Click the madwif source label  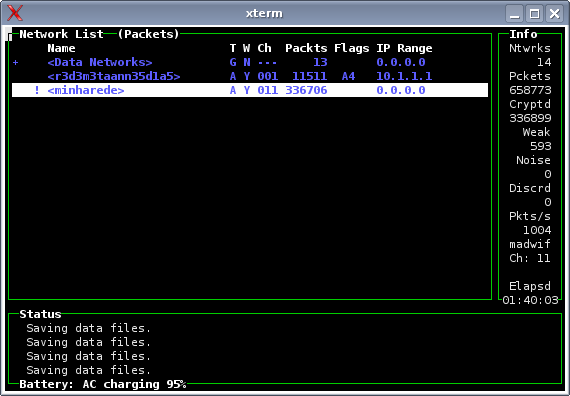(530, 244)
